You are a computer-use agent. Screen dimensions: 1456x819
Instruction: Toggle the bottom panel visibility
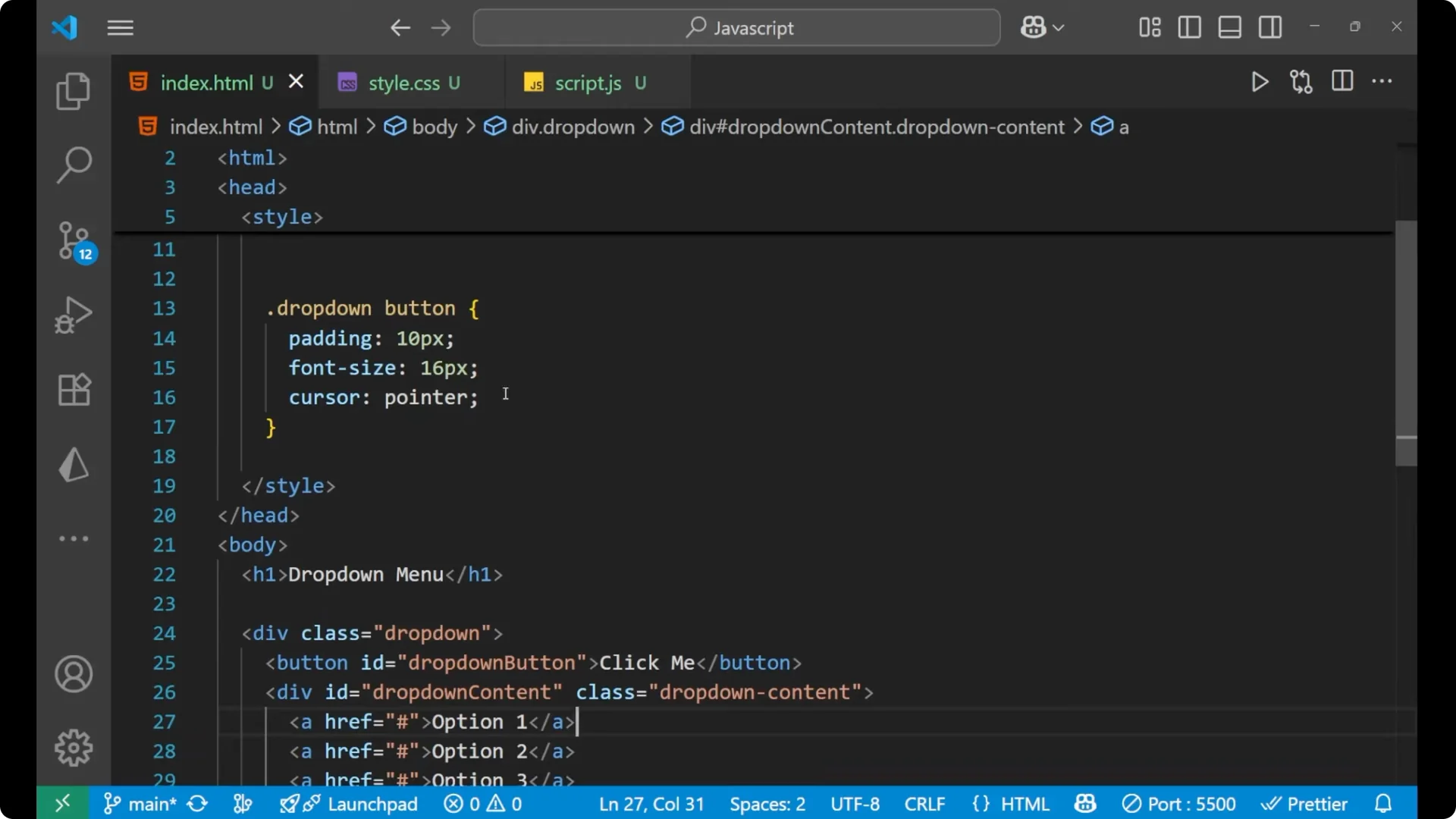[x=1229, y=27]
